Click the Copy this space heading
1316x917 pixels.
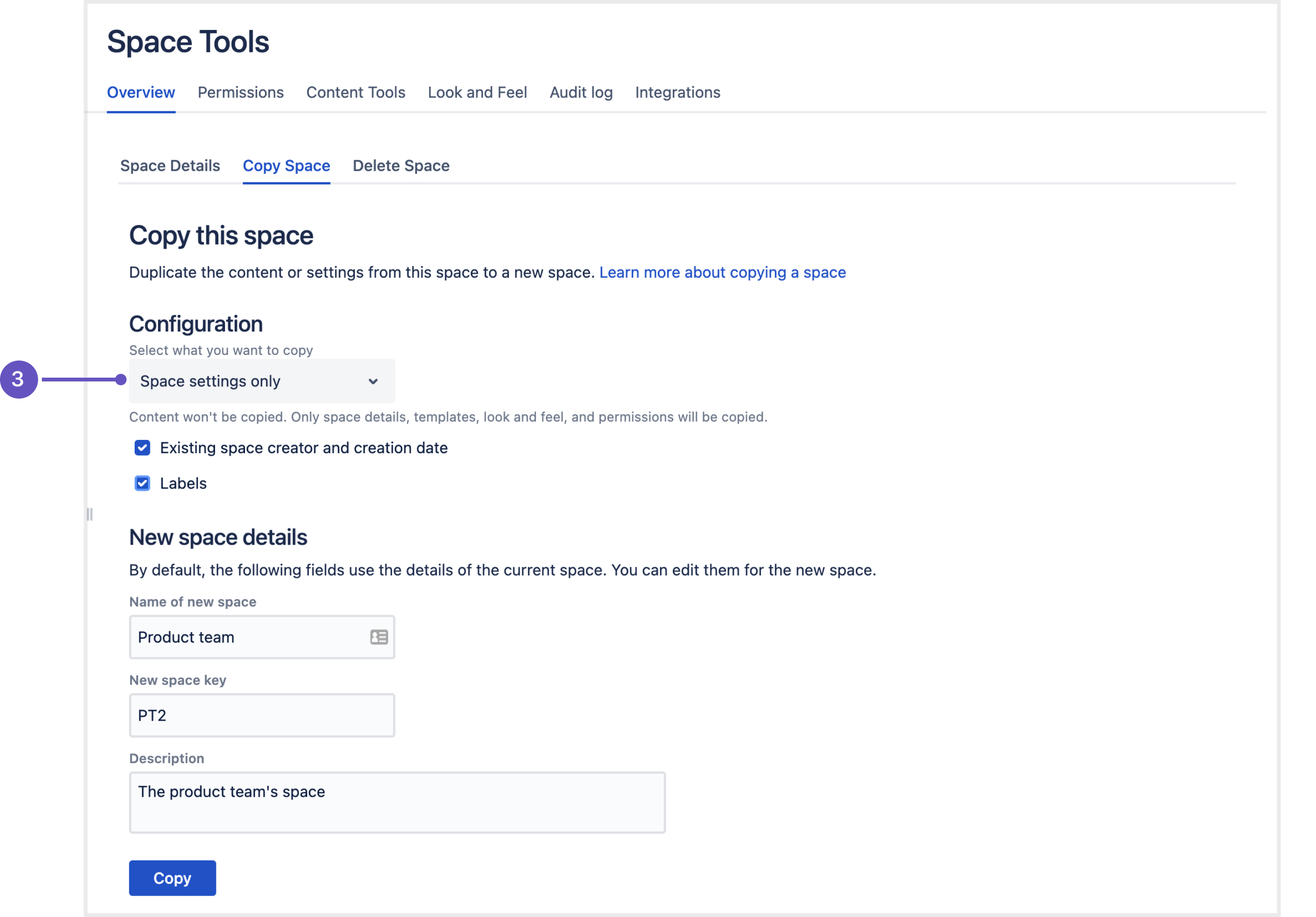(x=221, y=235)
